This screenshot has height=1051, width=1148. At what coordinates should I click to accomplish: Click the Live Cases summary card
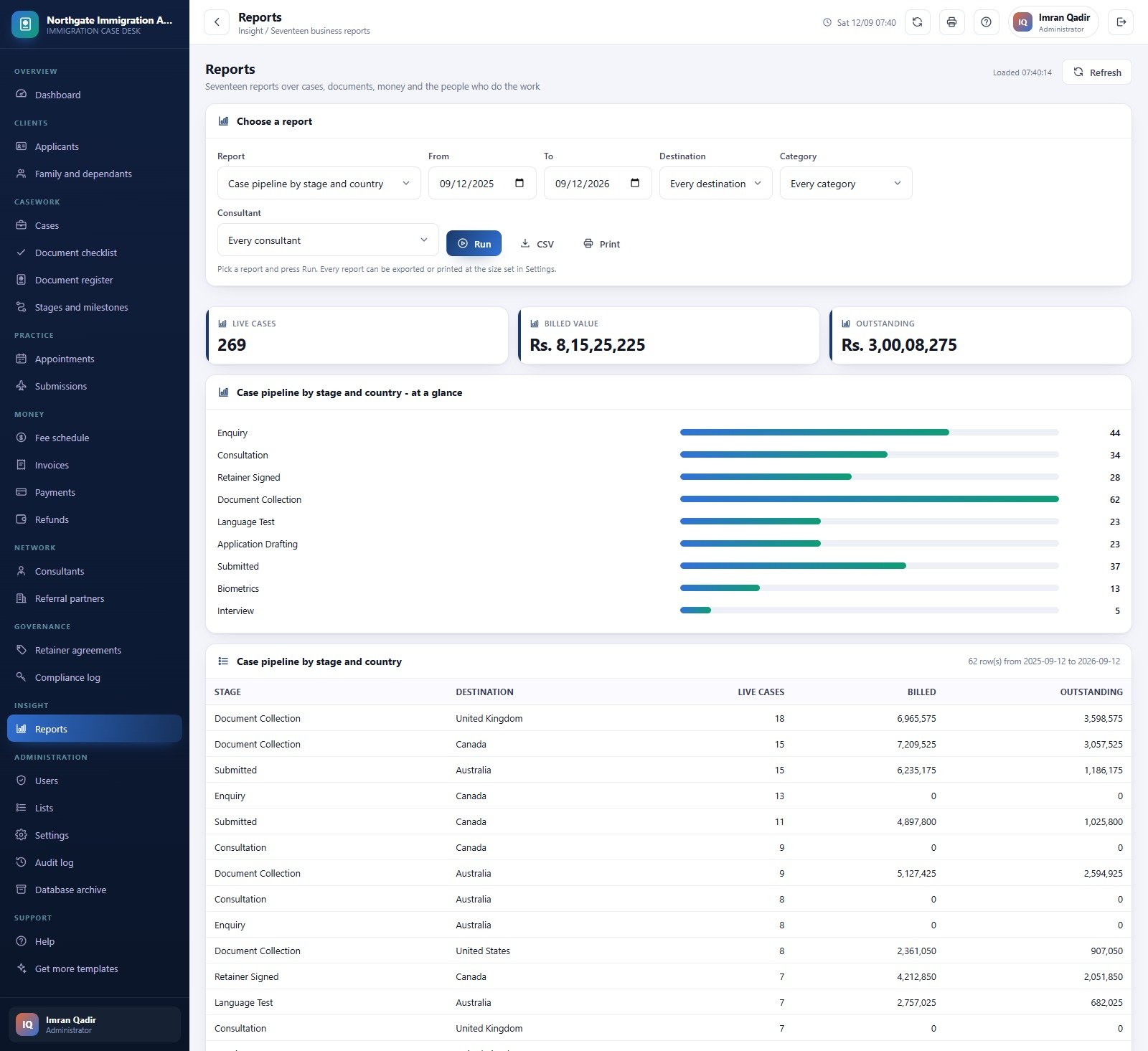click(357, 335)
